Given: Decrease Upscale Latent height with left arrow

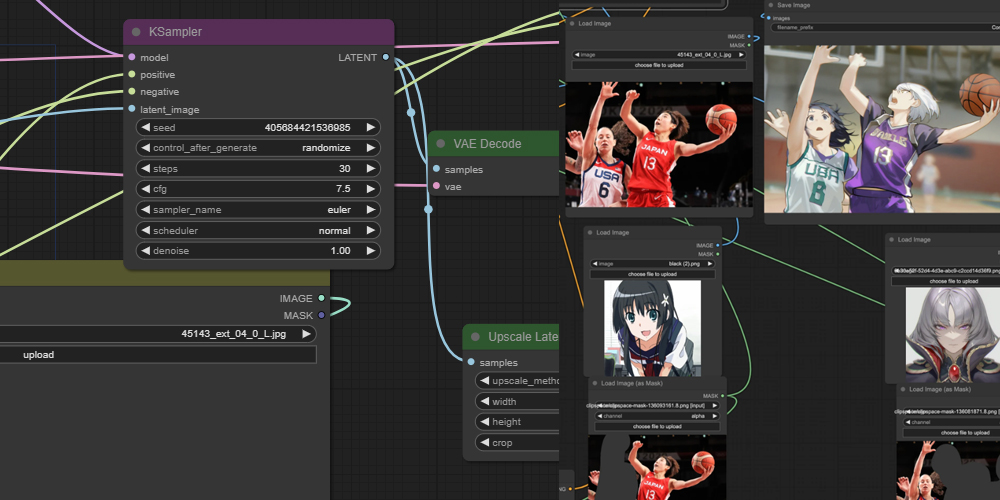Looking at the screenshot, I should tap(485, 422).
